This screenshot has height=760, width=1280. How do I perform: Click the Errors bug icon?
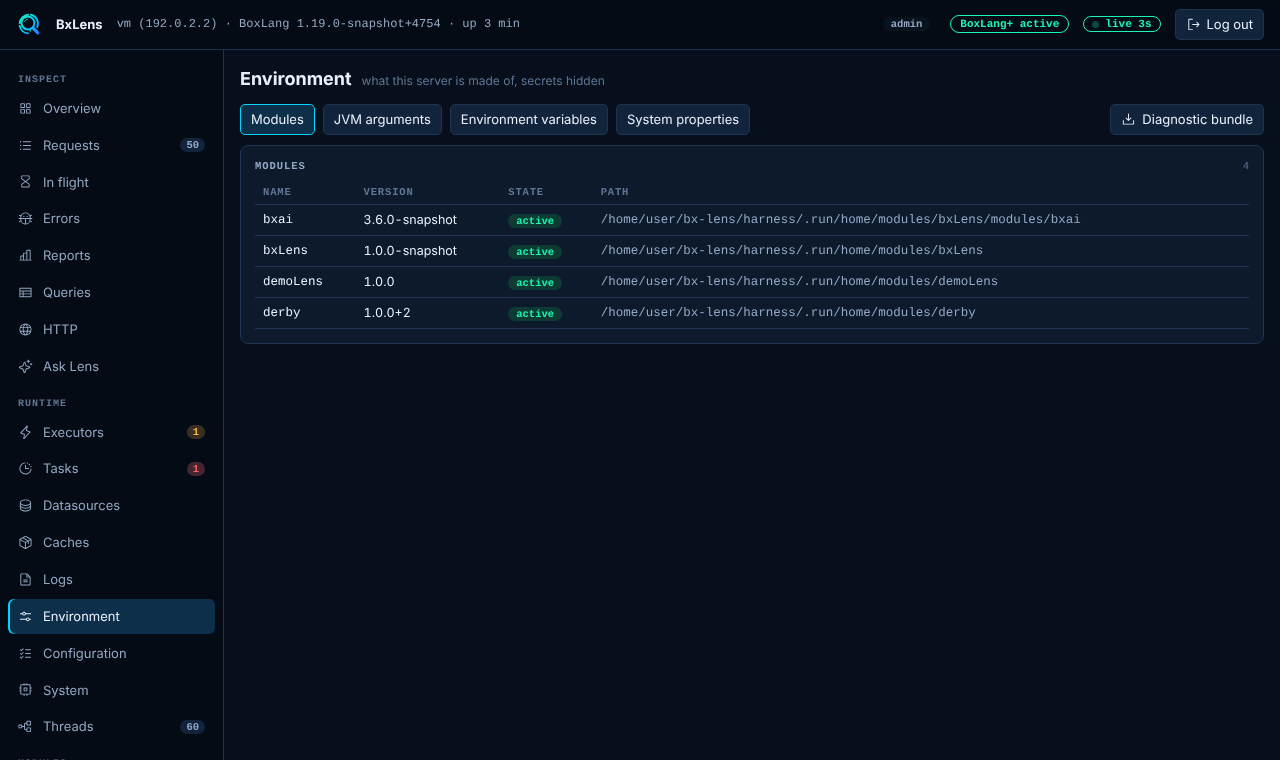pyautogui.click(x=25, y=218)
